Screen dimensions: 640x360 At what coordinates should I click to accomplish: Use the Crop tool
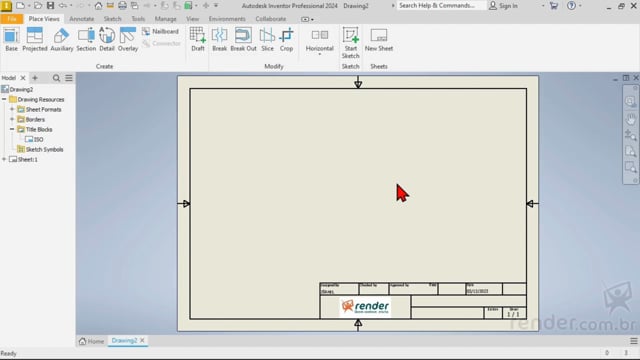pos(286,39)
